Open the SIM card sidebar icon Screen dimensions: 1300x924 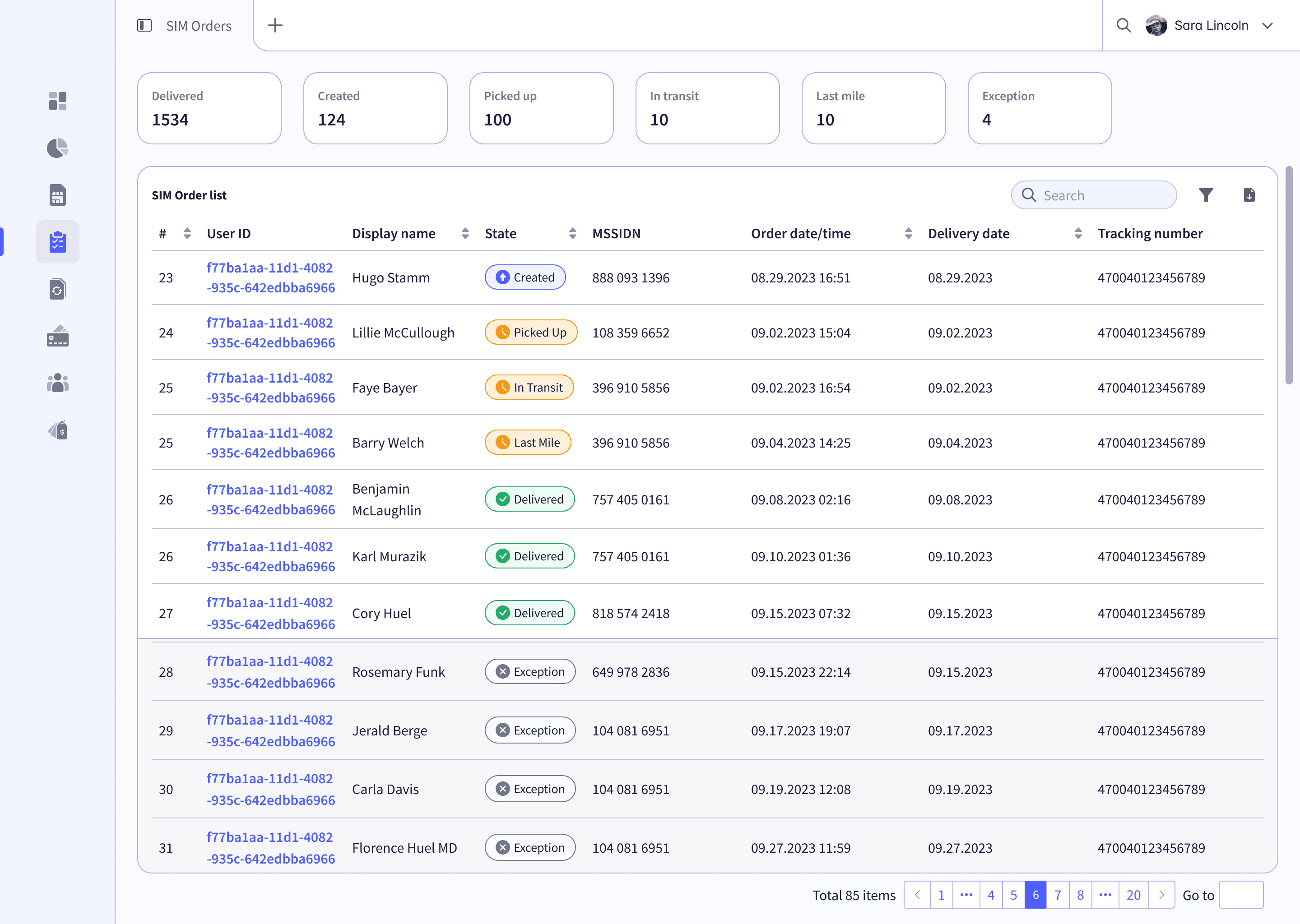pos(57,195)
